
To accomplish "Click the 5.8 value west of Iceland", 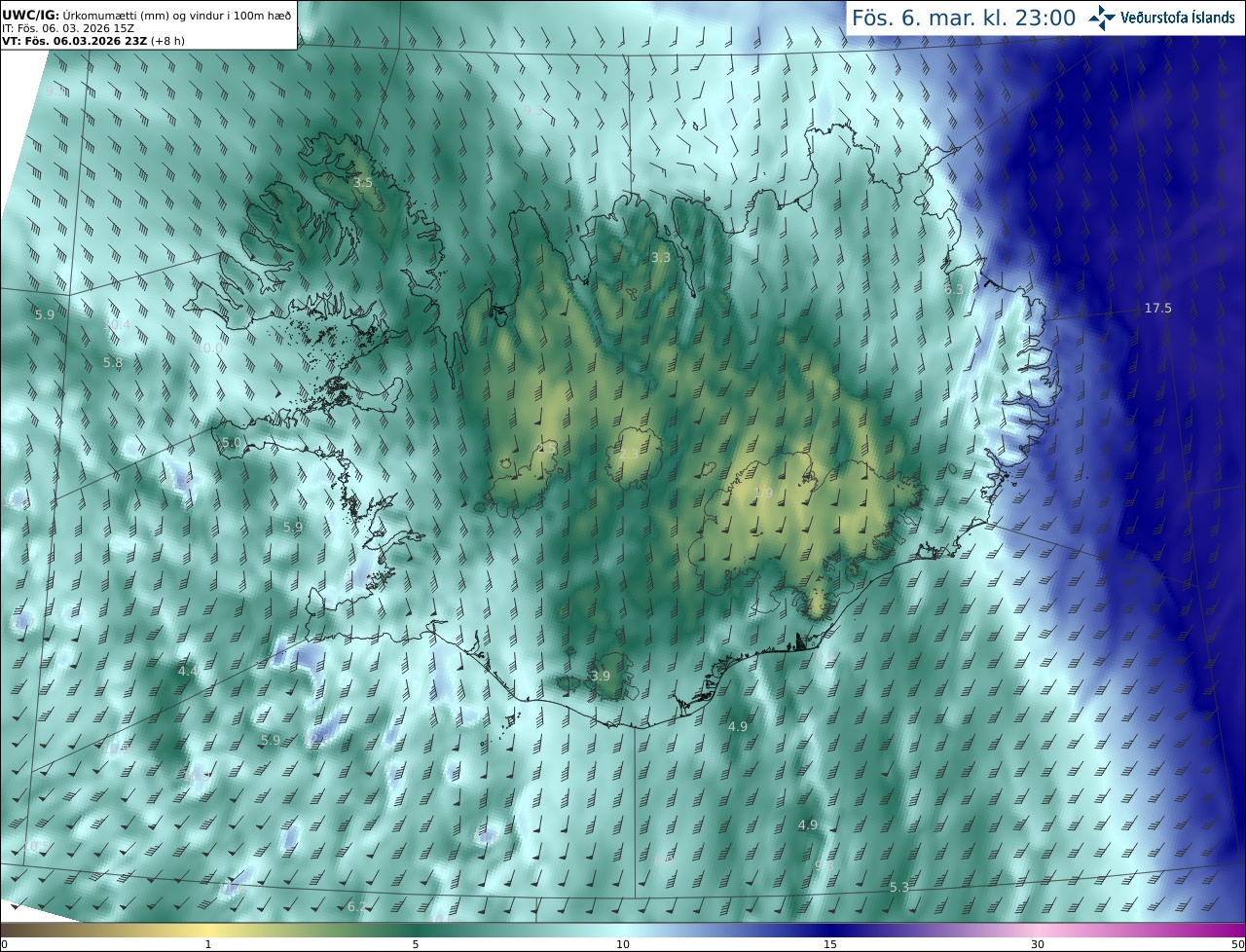I will pos(113,363).
